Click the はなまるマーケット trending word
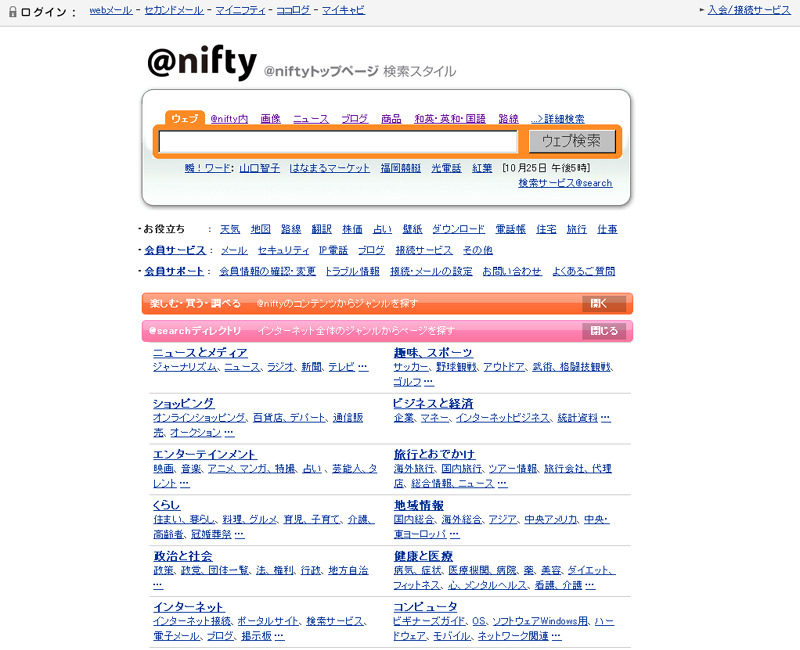 click(x=330, y=168)
